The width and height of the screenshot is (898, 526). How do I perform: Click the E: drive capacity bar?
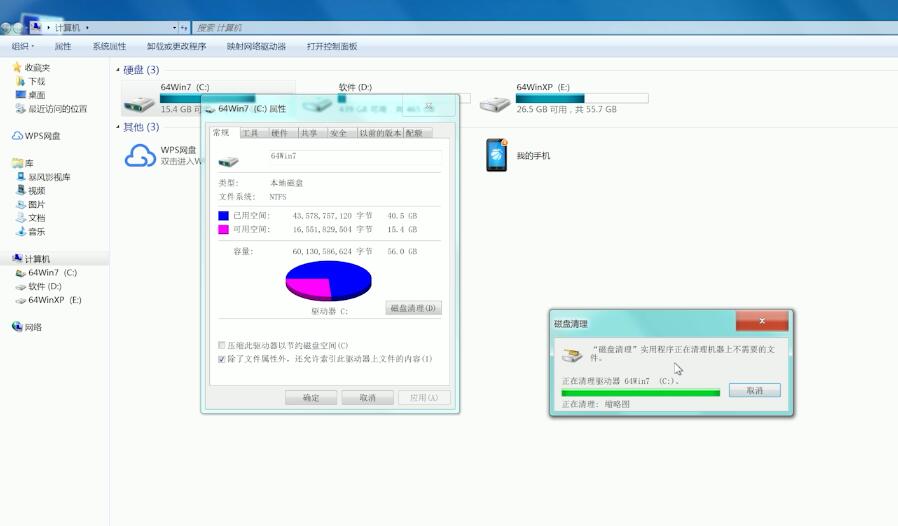pyautogui.click(x=582, y=99)
